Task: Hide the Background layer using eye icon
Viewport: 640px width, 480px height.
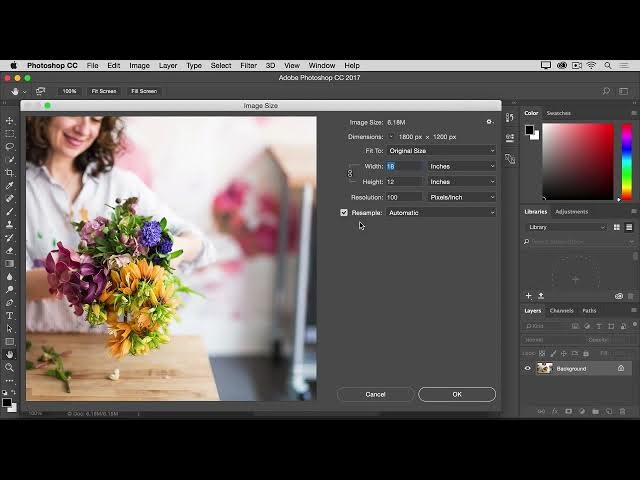Action: pyautogui.click(x=528, y=368)
